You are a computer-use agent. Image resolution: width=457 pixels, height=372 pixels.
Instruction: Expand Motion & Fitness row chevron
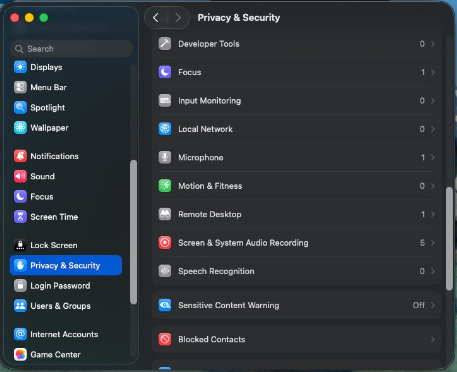click(x=433, y=186)
